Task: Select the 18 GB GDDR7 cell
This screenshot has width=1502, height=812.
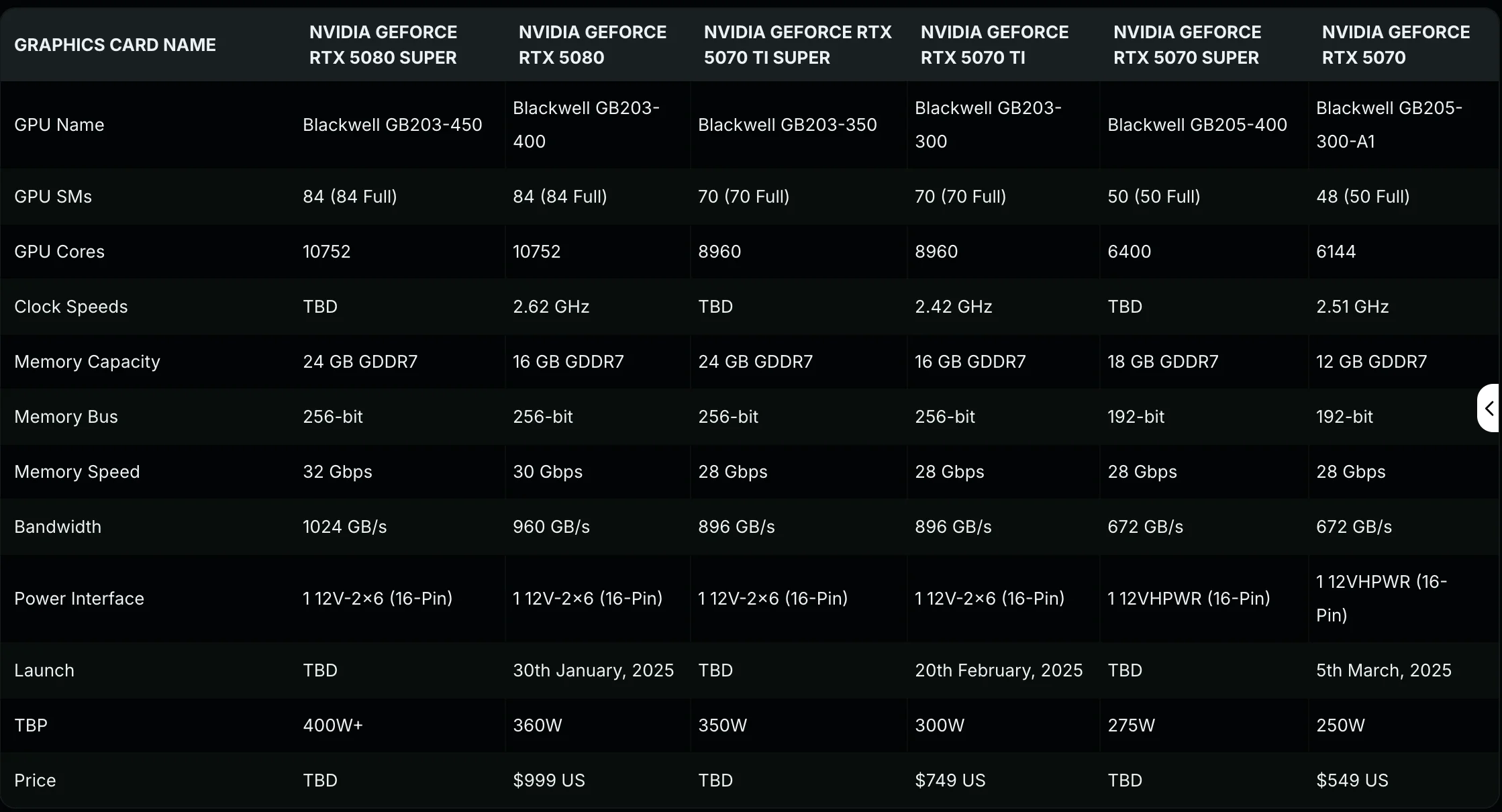Action: coord(1162,362)
